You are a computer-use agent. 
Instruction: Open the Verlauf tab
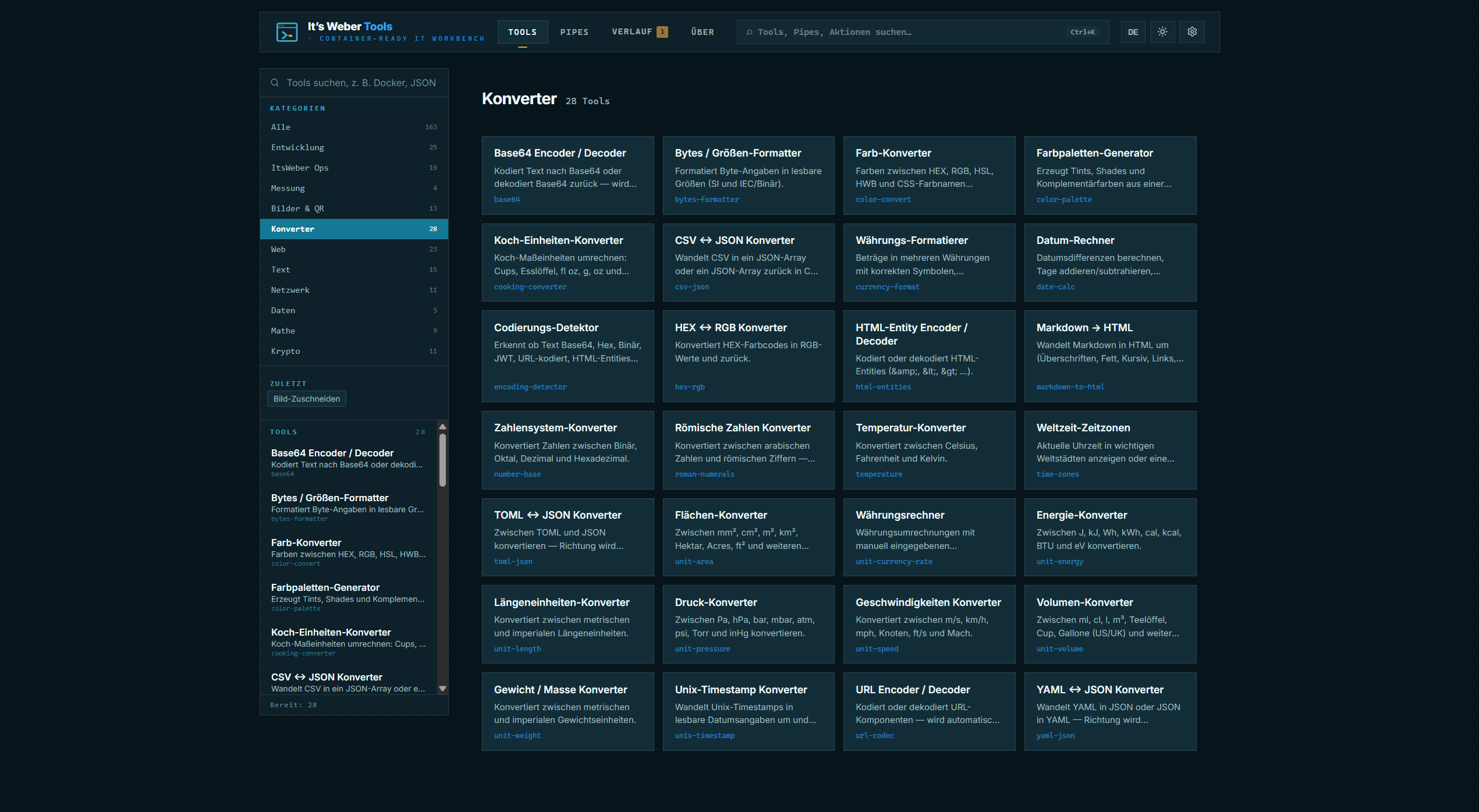point(640,32)
